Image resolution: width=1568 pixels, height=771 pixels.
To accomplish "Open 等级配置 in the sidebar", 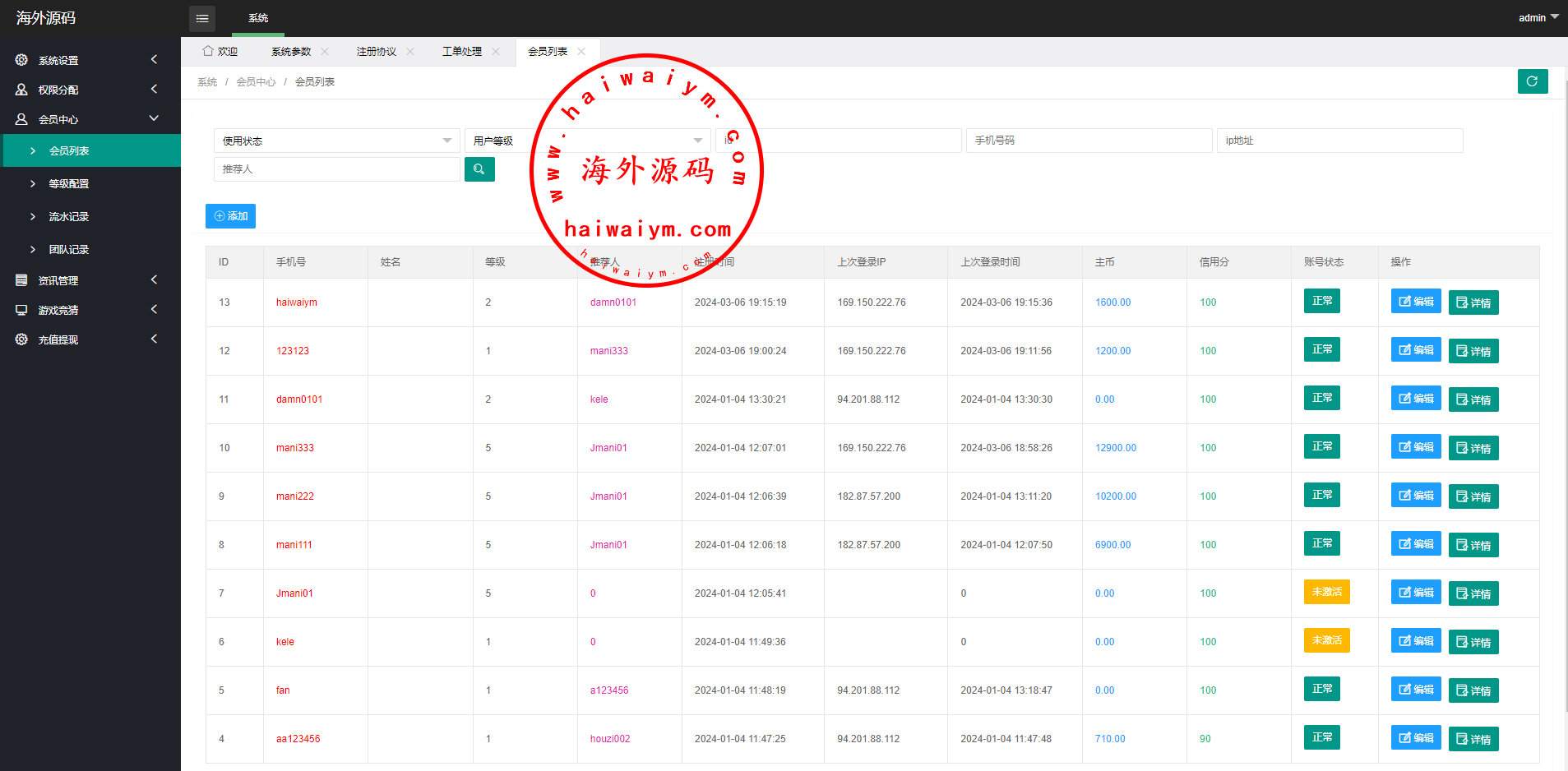I will point(69,184).
